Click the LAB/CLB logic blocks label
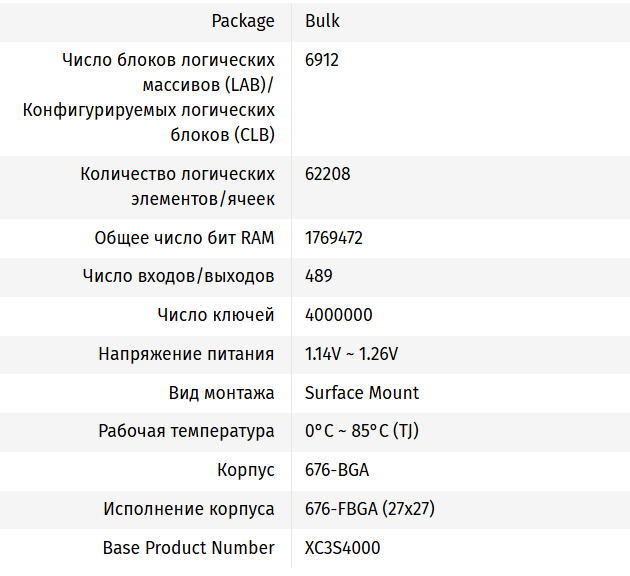The height and width of the screenshot is (576, 630). [150, 97]
